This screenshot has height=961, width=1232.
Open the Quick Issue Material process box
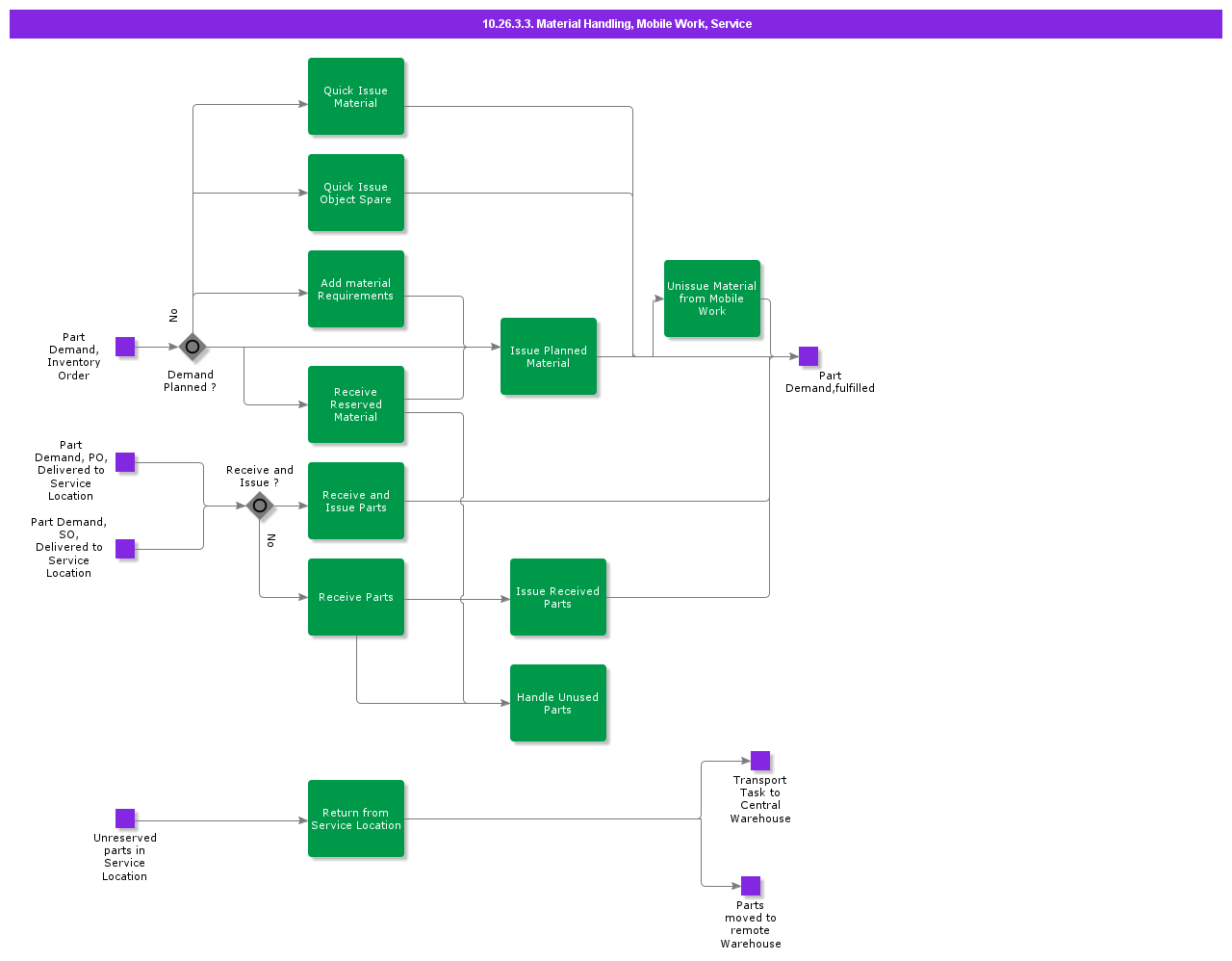click(x=356, y=96)
